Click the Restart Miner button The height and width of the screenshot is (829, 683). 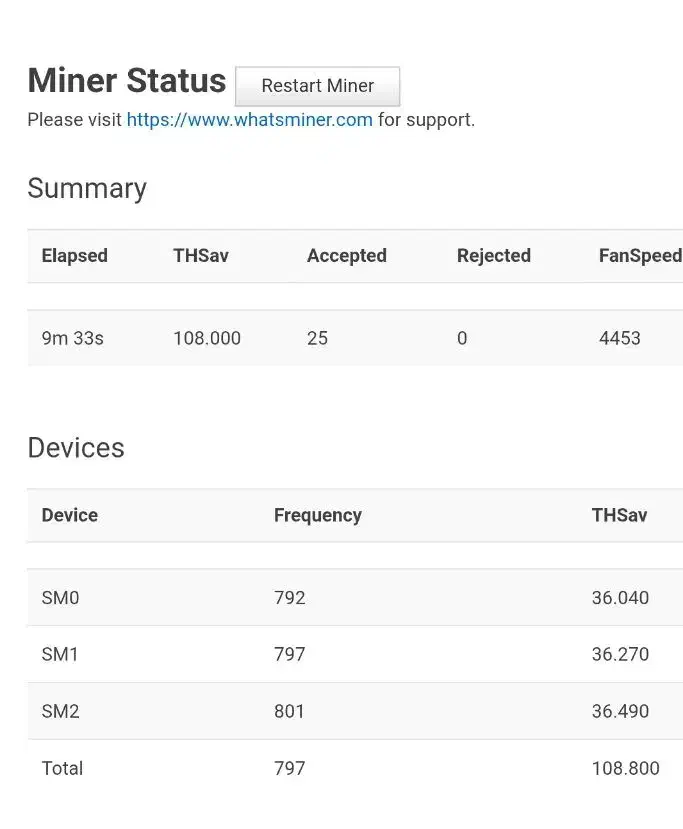(317, 86)
